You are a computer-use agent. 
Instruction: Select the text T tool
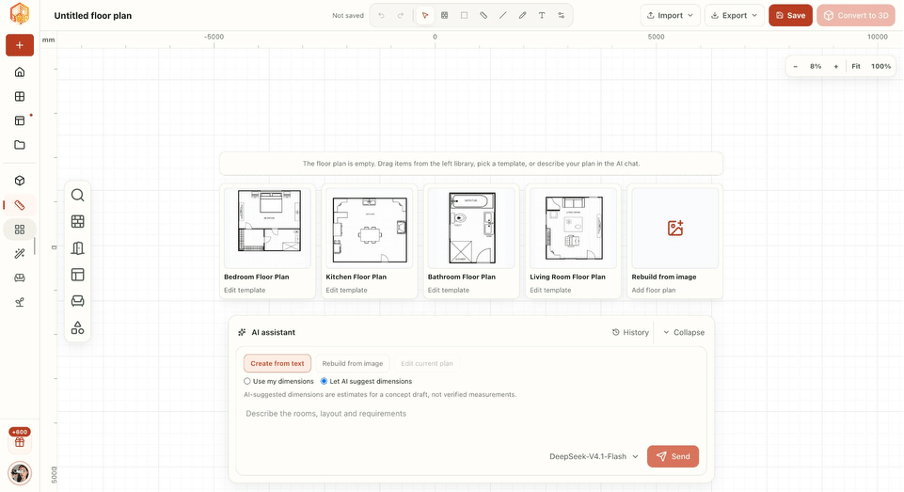[542, 16]
